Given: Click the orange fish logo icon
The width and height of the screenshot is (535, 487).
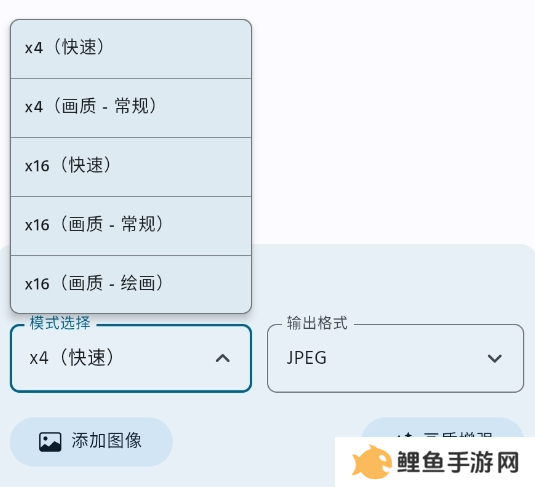Looking at the screenshot, I should pos(372,461).
